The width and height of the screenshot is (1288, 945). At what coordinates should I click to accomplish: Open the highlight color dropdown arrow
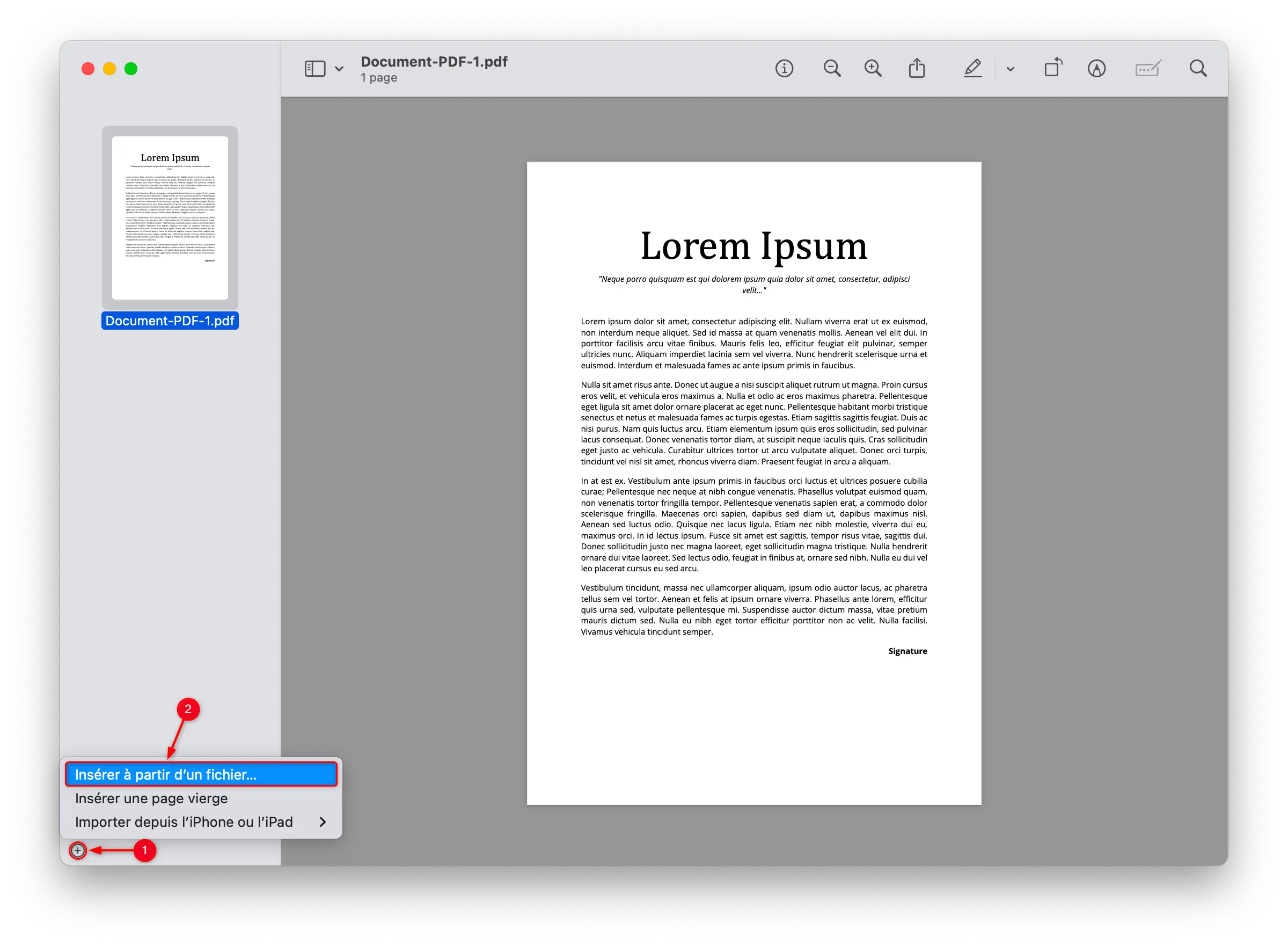click(1010, 69)
